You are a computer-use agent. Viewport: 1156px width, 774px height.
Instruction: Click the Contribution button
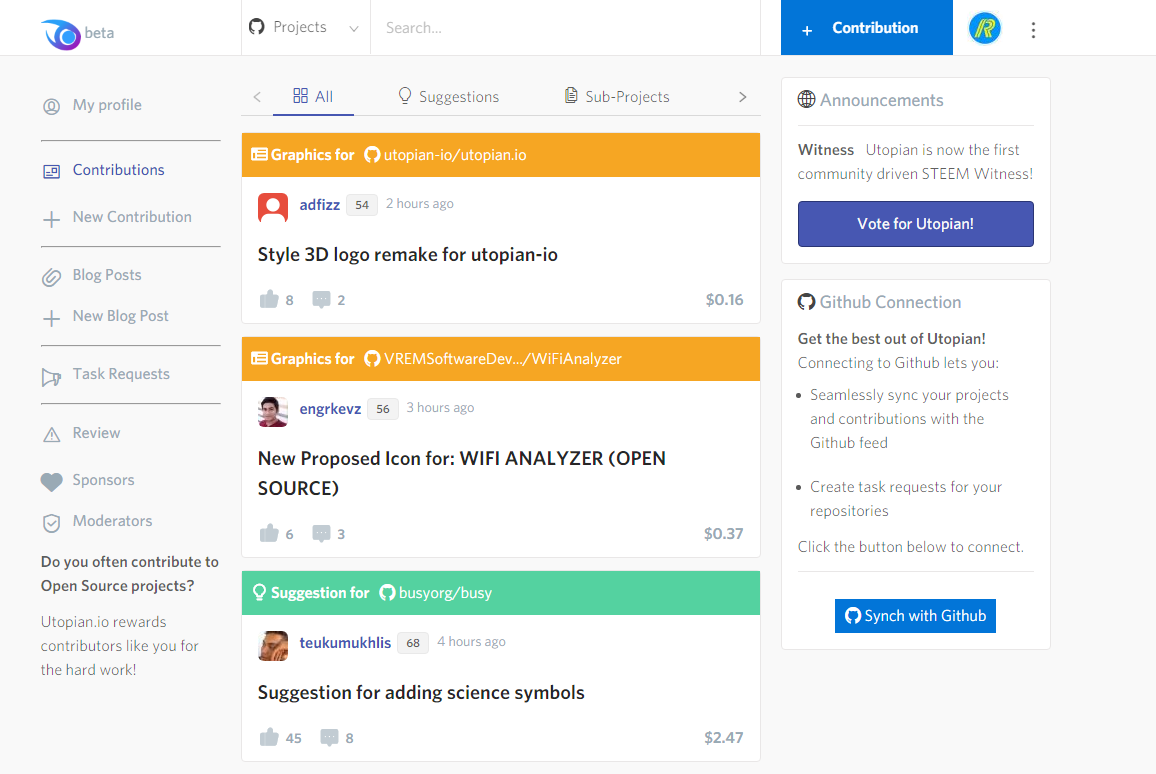[866, 28]
